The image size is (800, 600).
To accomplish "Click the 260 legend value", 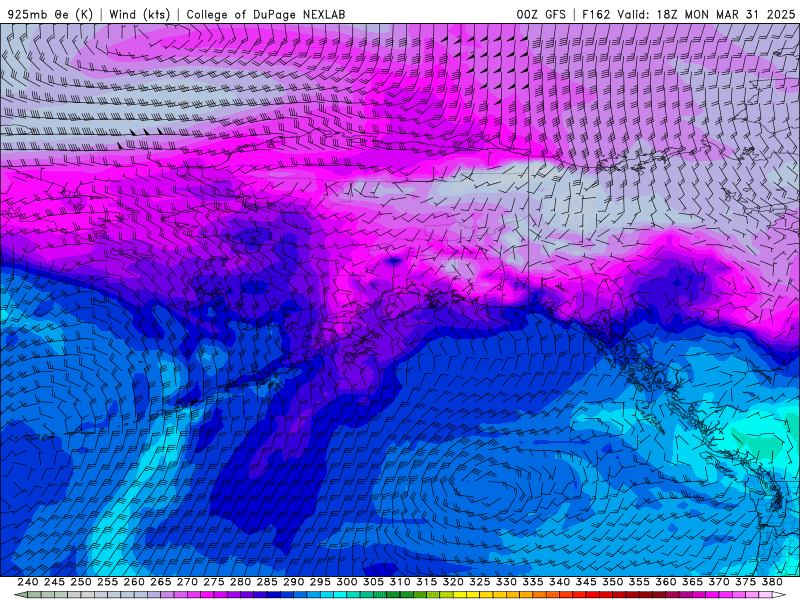I will pos(134,582).
